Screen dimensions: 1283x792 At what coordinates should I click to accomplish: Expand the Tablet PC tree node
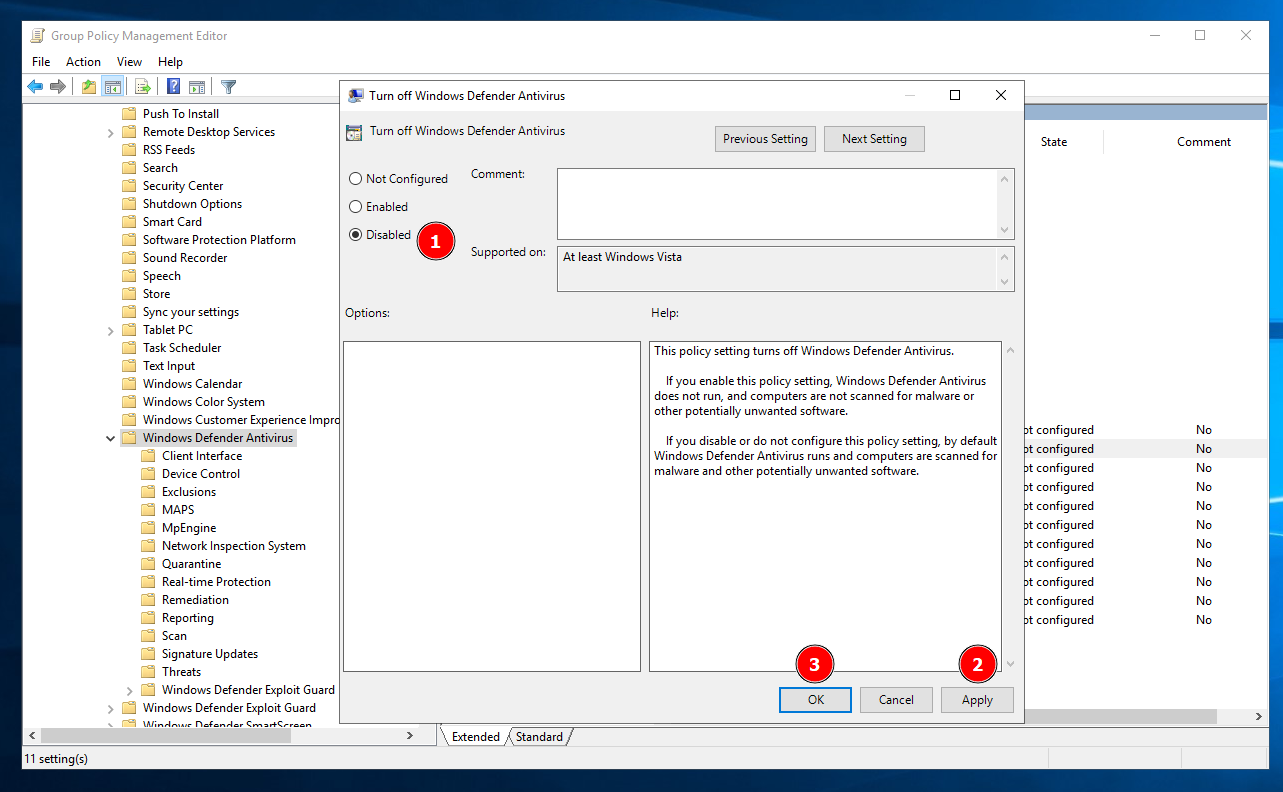pos(110,330)
